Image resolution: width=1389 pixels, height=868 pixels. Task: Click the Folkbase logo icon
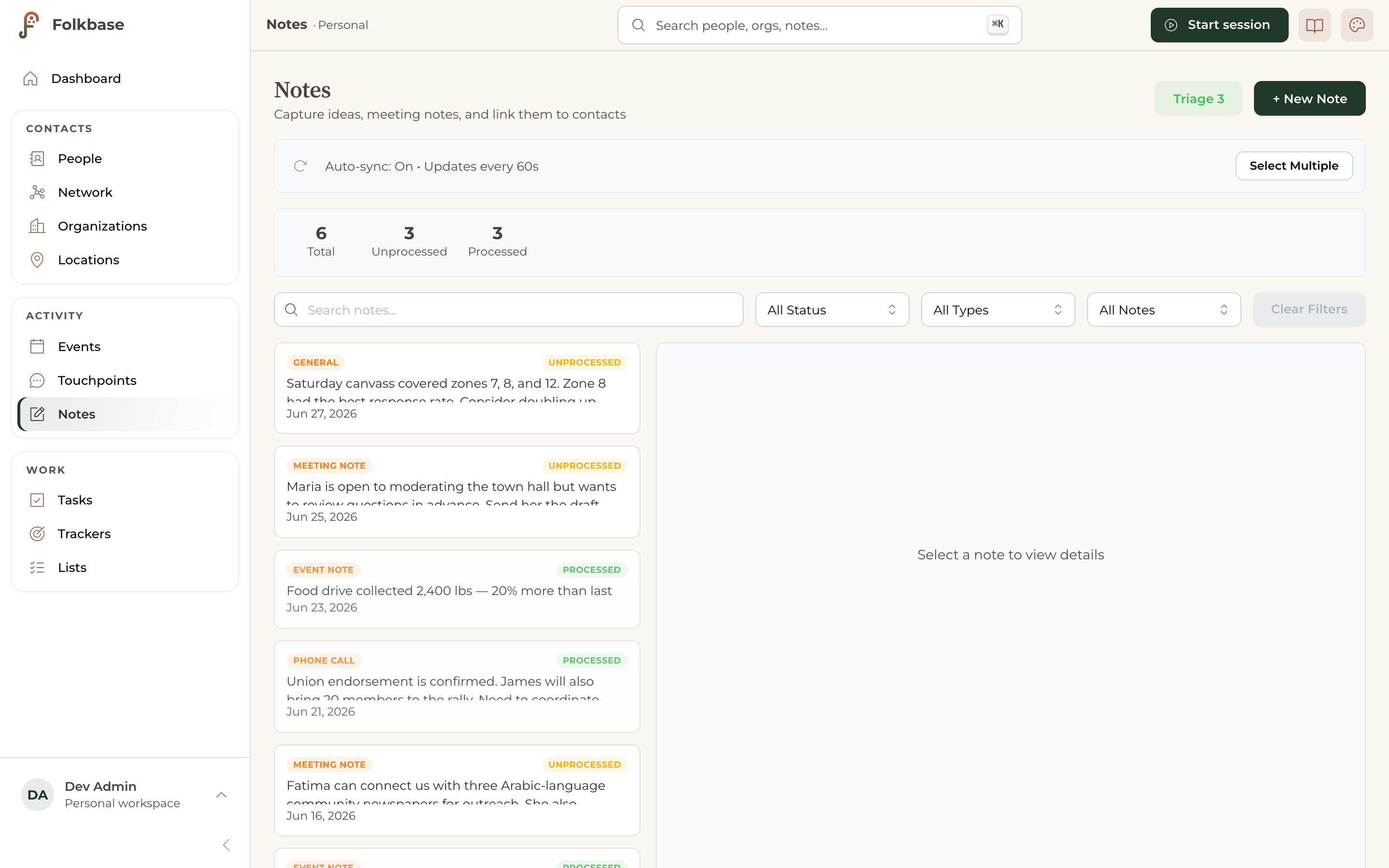(x=29, y=25)
